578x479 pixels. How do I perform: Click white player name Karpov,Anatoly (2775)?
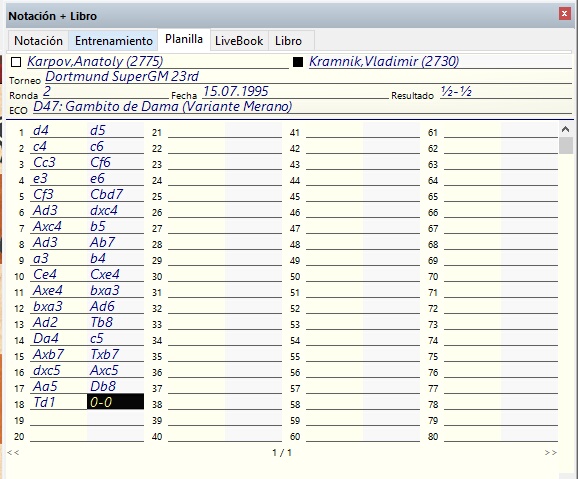(95, 61)
